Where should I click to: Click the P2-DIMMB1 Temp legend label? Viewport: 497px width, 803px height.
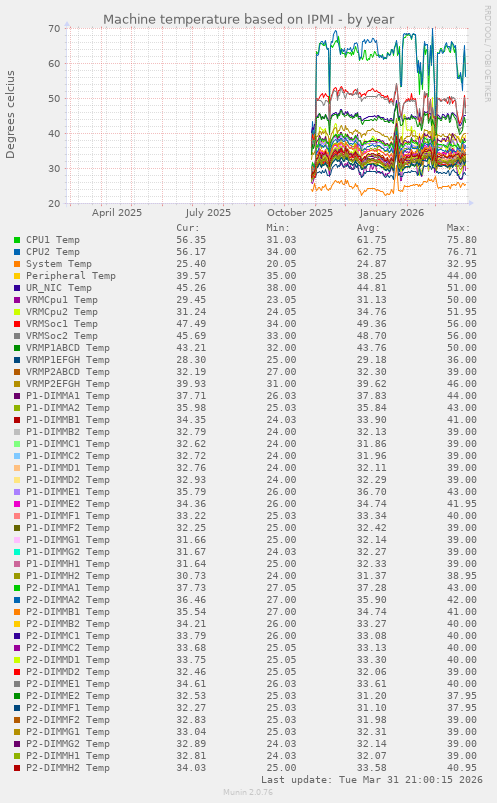(68, 612)
